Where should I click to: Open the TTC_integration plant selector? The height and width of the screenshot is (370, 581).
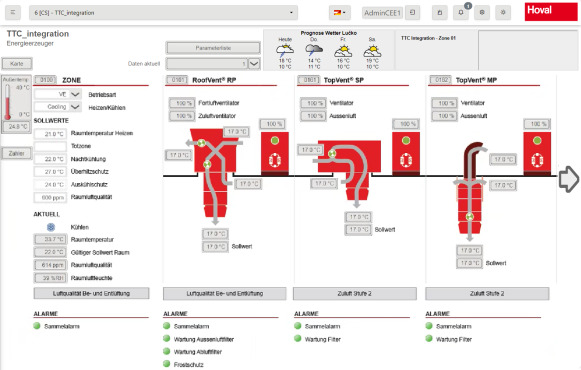click(163, 13)
